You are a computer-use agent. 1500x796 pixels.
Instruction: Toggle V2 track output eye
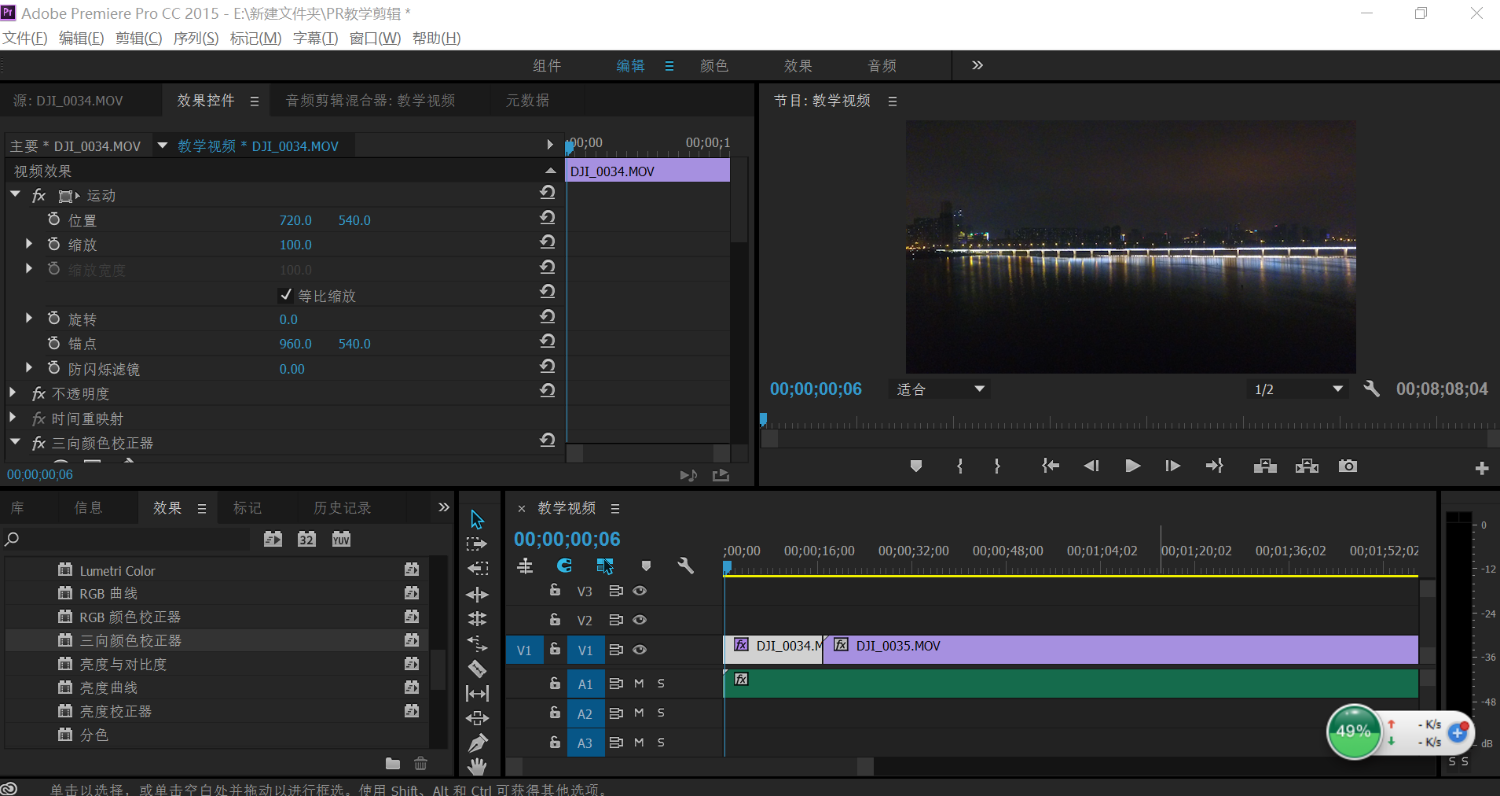[640, 620]
